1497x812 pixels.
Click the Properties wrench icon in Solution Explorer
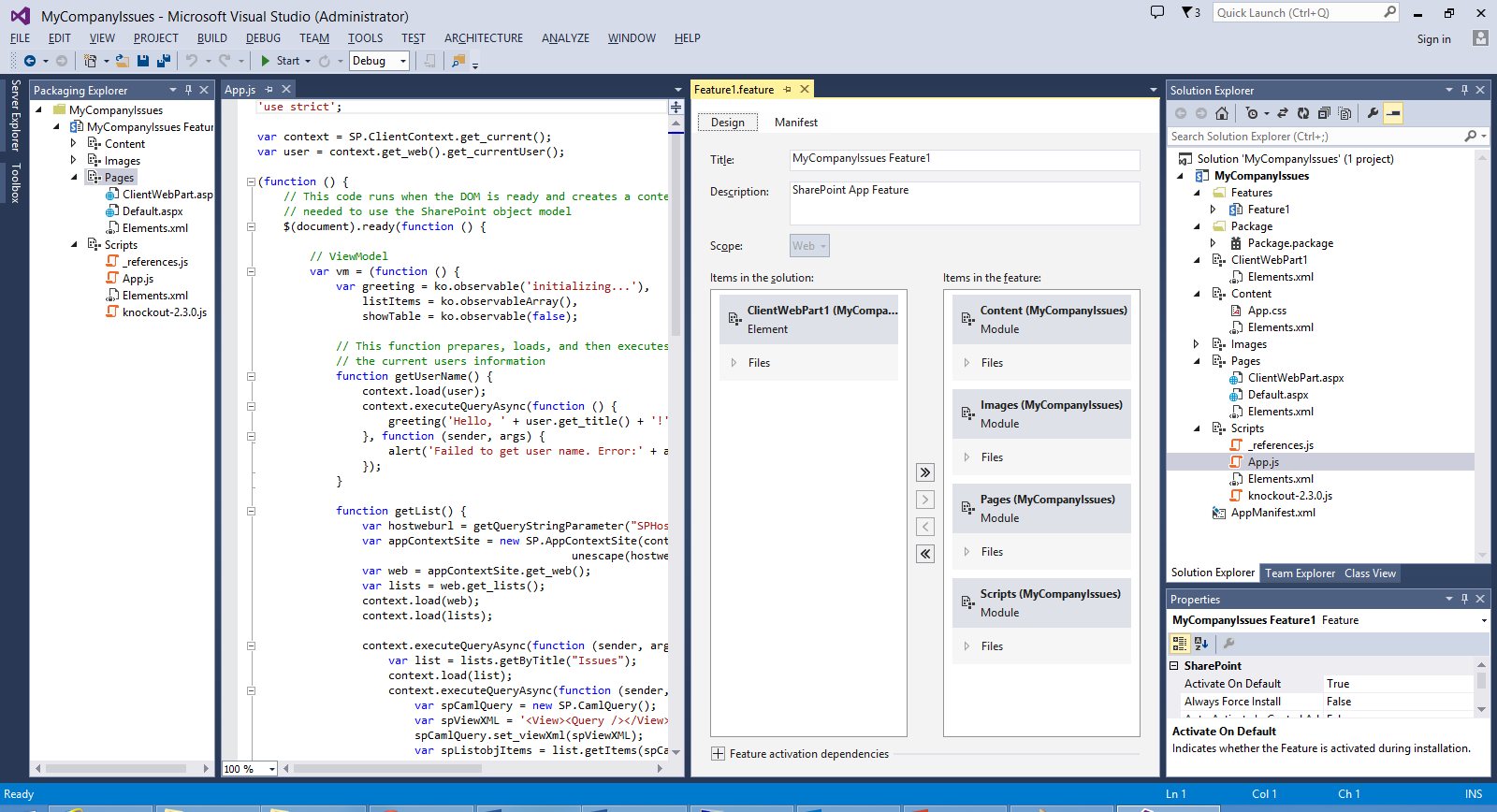[1373, 113]
